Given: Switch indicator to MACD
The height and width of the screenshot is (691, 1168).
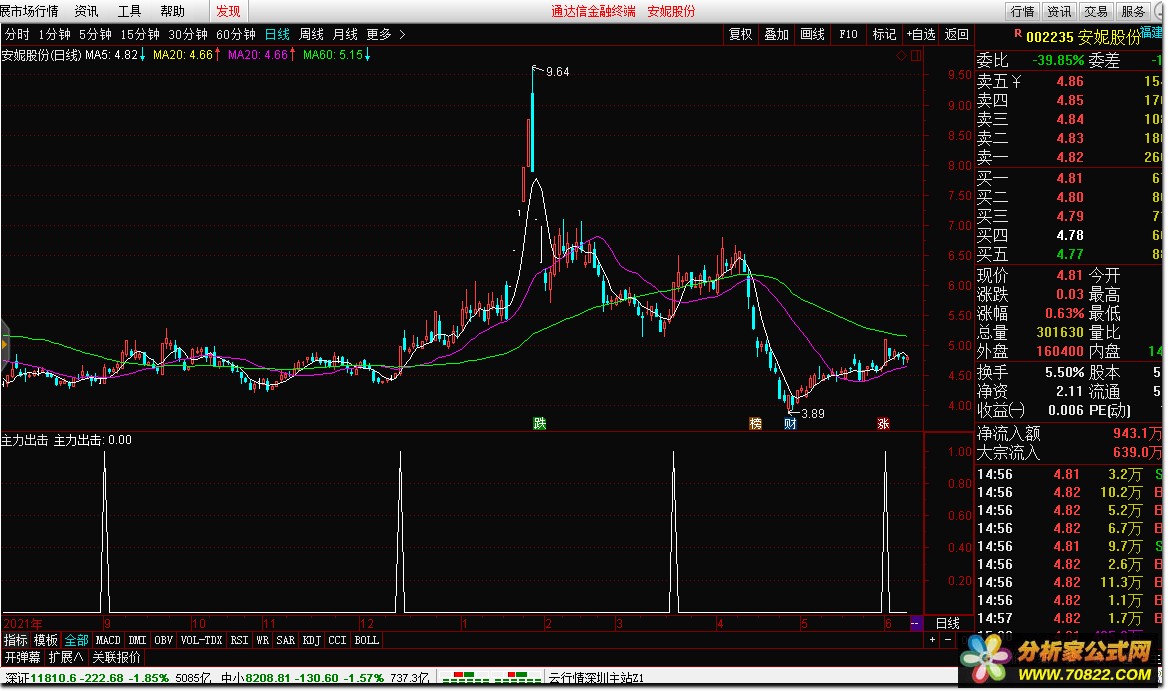Looking at the screenshot, I should pos(108,640).
